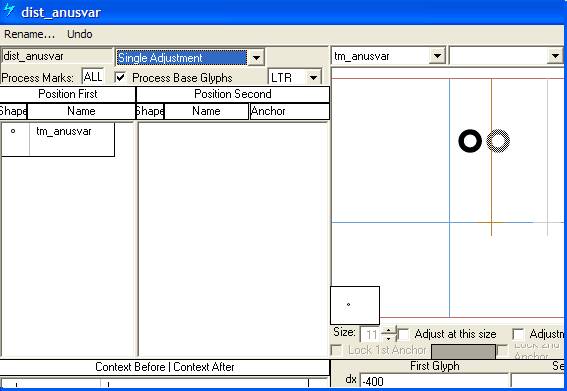Select the tm_anusvar row in the list
Viewport: 567px width, 391px height.
[58, 139]
